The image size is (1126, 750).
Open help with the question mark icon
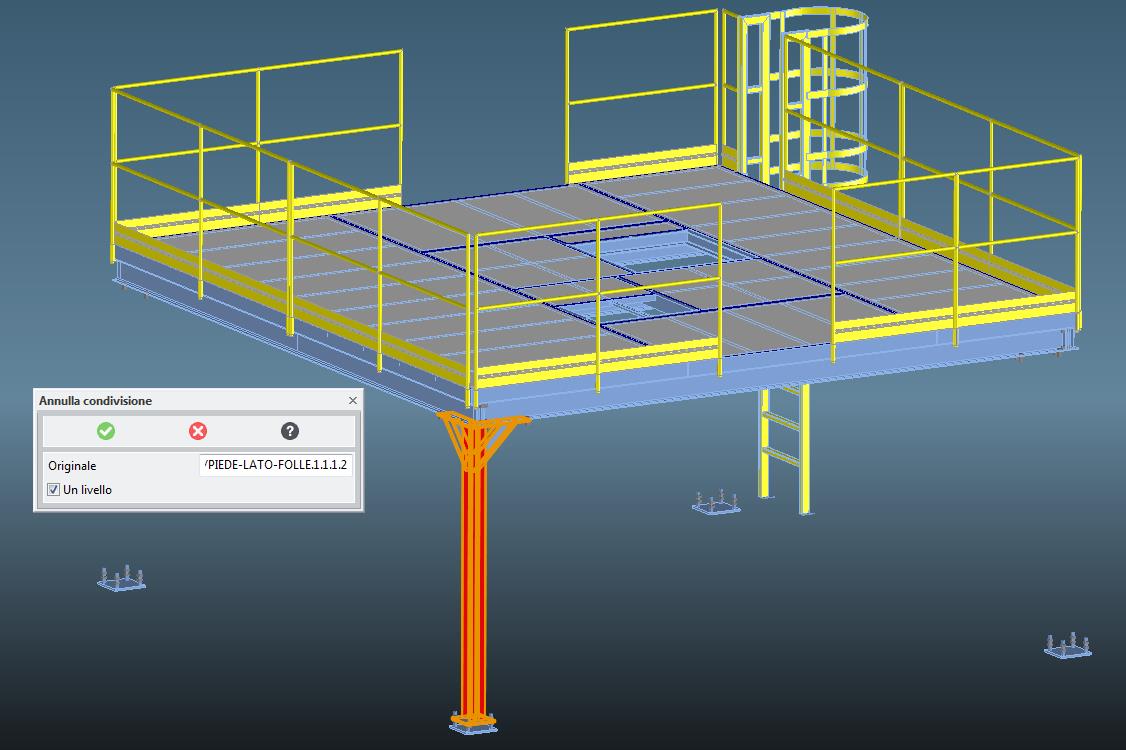(289, 431)
